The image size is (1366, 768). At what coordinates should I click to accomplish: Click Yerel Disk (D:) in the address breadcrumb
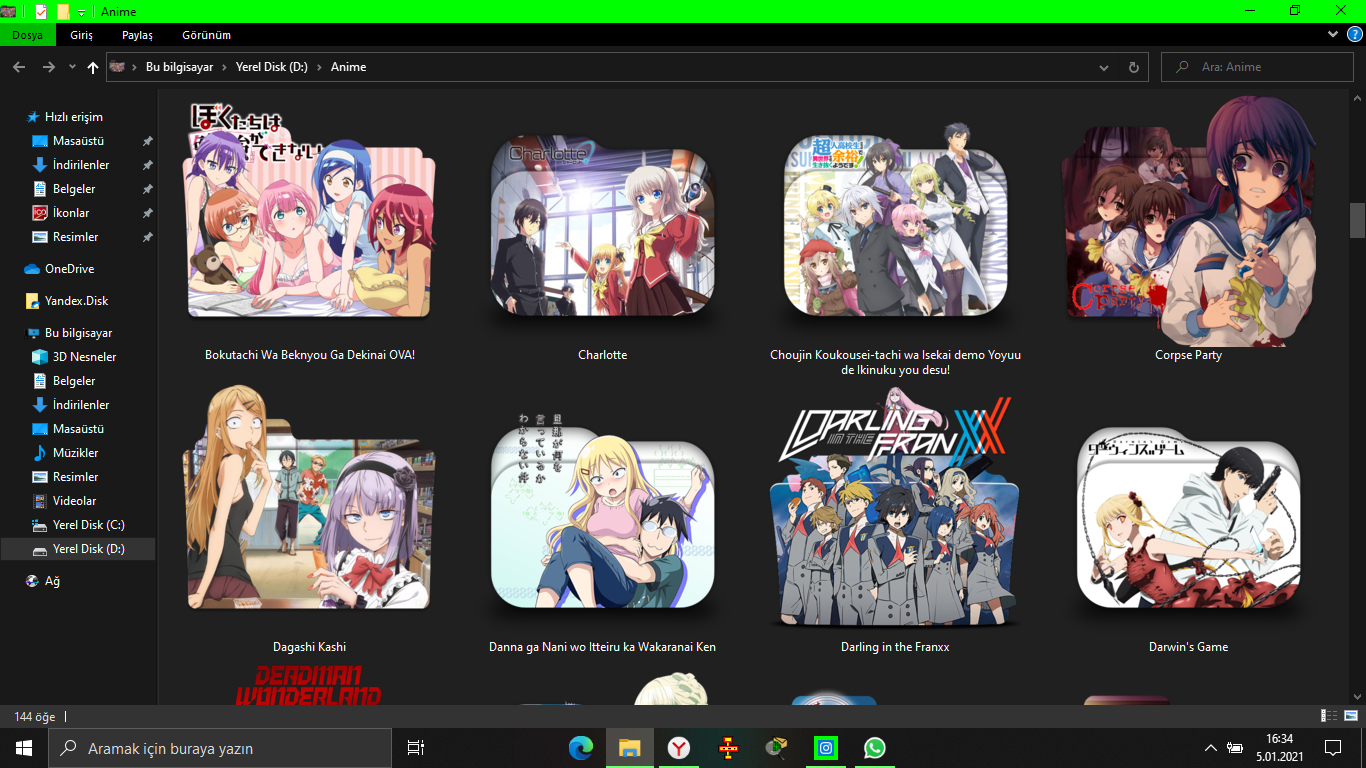(272, 67)
